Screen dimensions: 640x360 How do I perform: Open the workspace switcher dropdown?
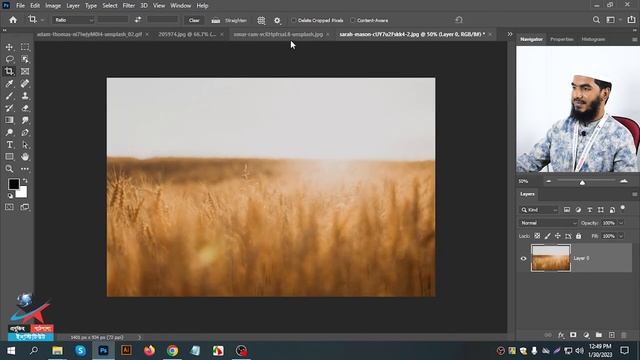click(x=613, y=20)
